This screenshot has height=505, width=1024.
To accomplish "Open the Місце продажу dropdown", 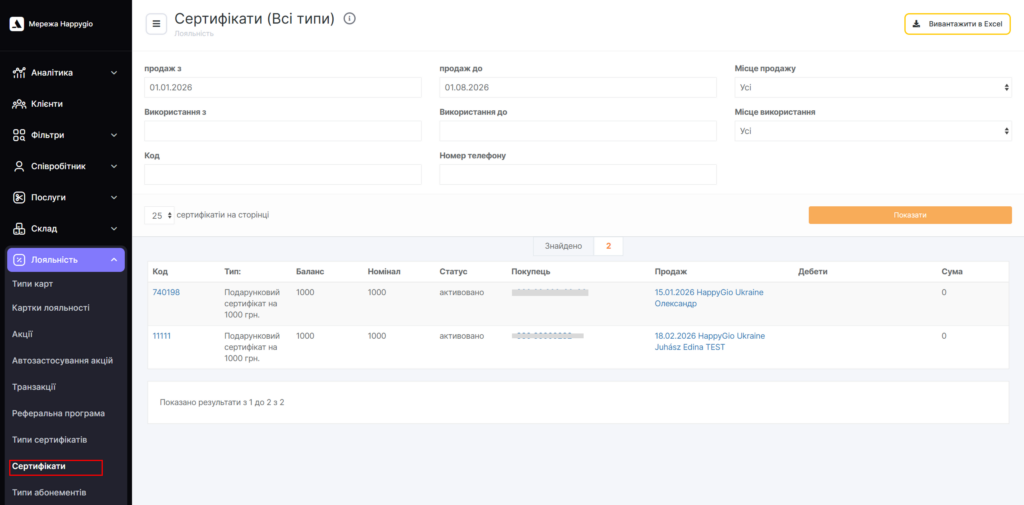I will [x=873, y=87].
